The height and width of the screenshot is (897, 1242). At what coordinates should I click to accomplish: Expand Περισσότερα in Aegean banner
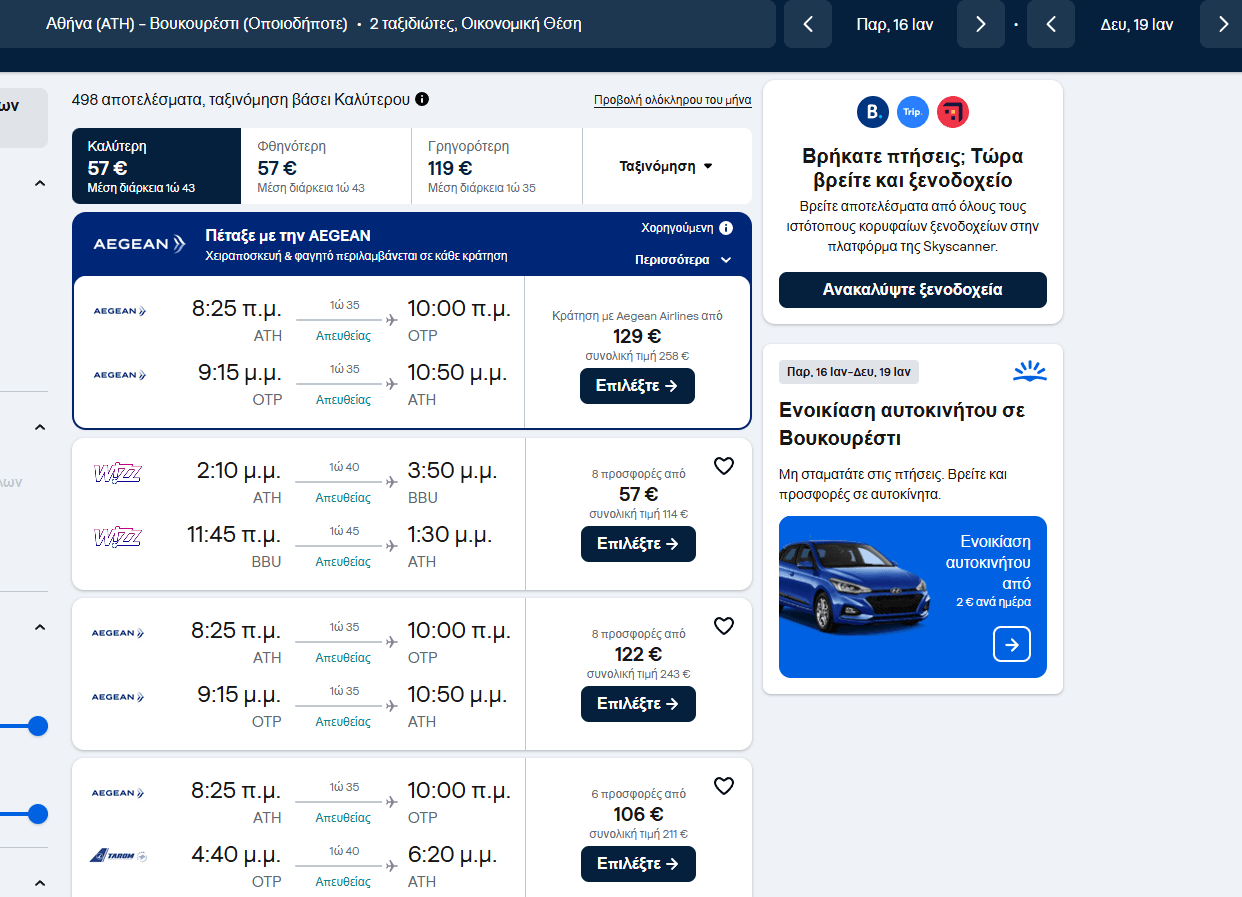(683, 260)
